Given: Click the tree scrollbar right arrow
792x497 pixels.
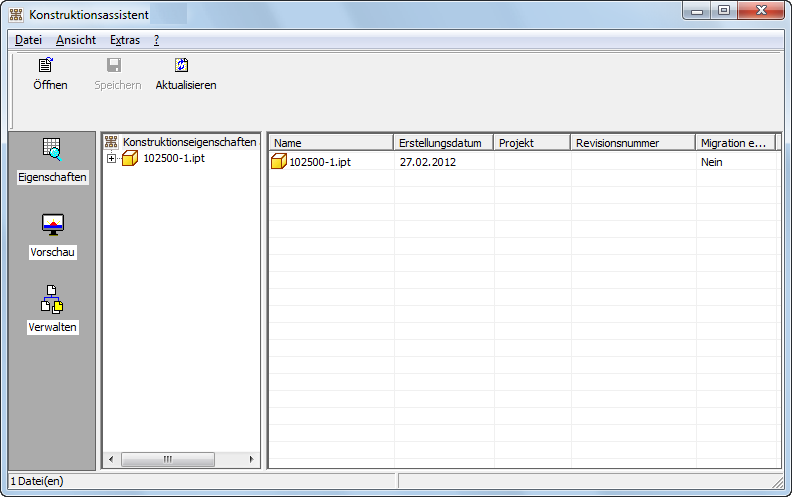Looking at the screenshot, I should [x=251, y=459].
